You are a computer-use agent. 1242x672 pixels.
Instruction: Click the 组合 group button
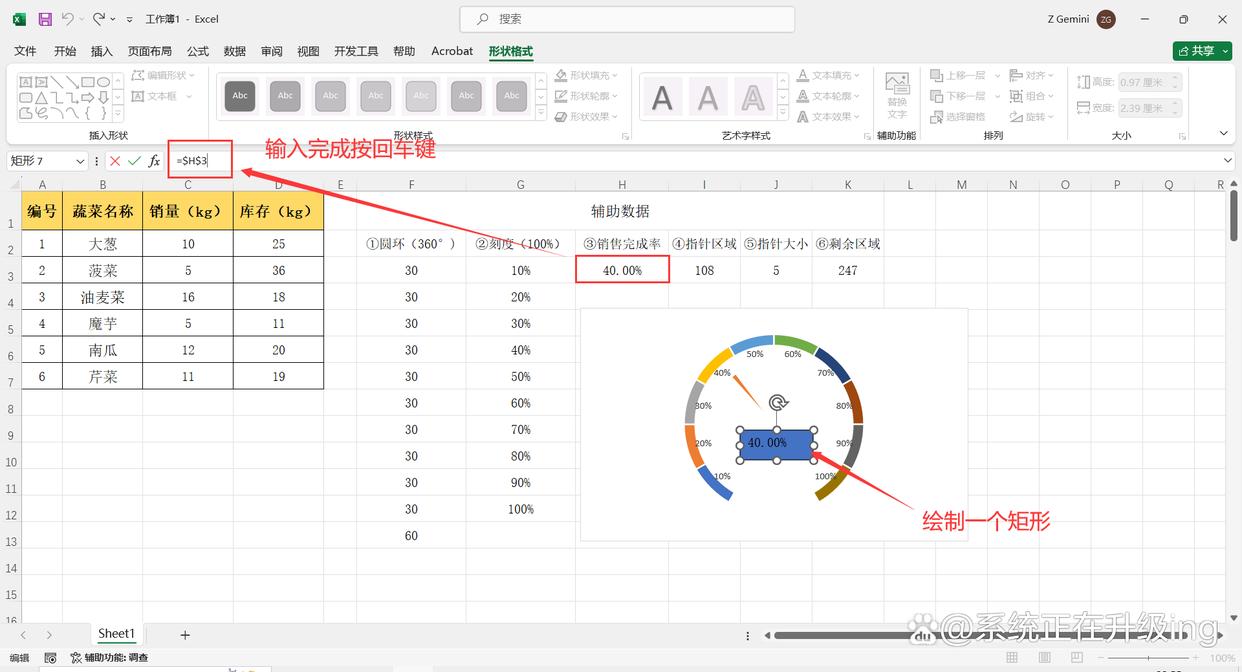click(1032, 96)
